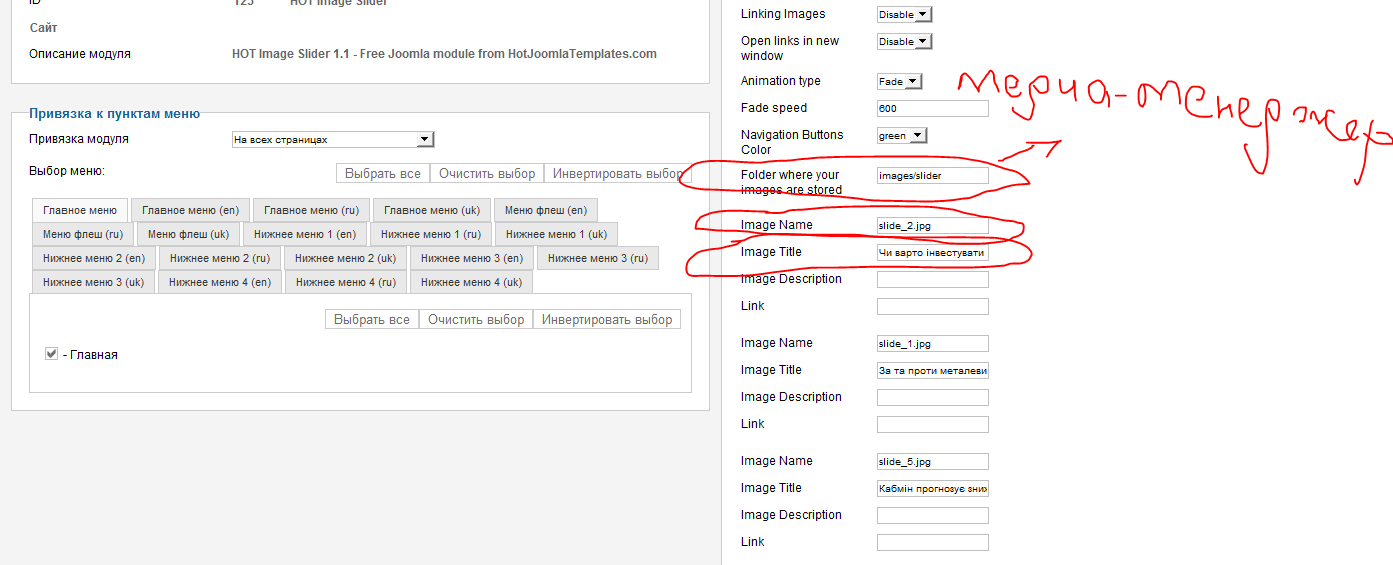Screen dimensions: 1393x565
Task: Click the Fade speed input field
Action: [932, 109]
